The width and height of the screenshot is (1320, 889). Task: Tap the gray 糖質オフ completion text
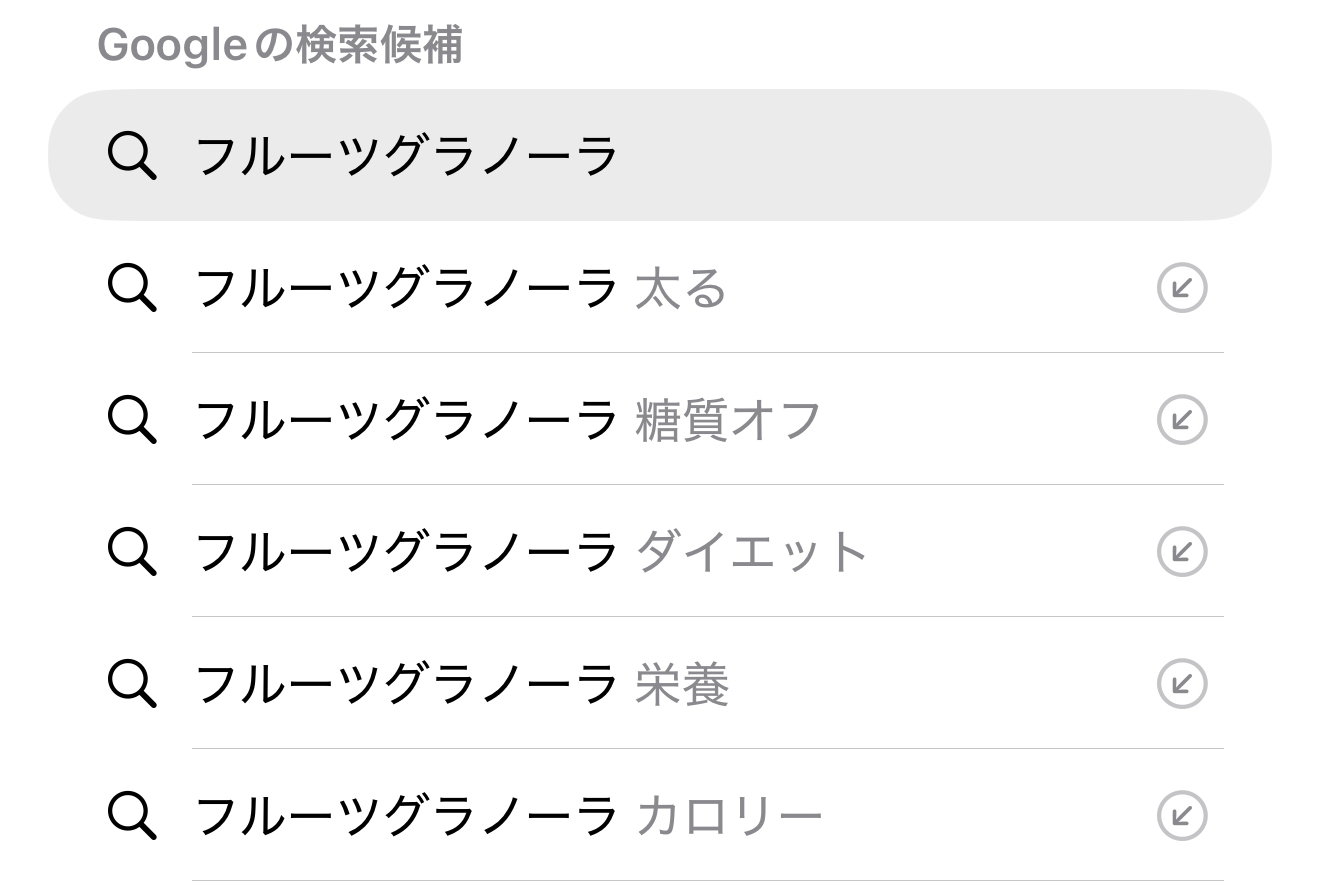(x=728, y=420)
